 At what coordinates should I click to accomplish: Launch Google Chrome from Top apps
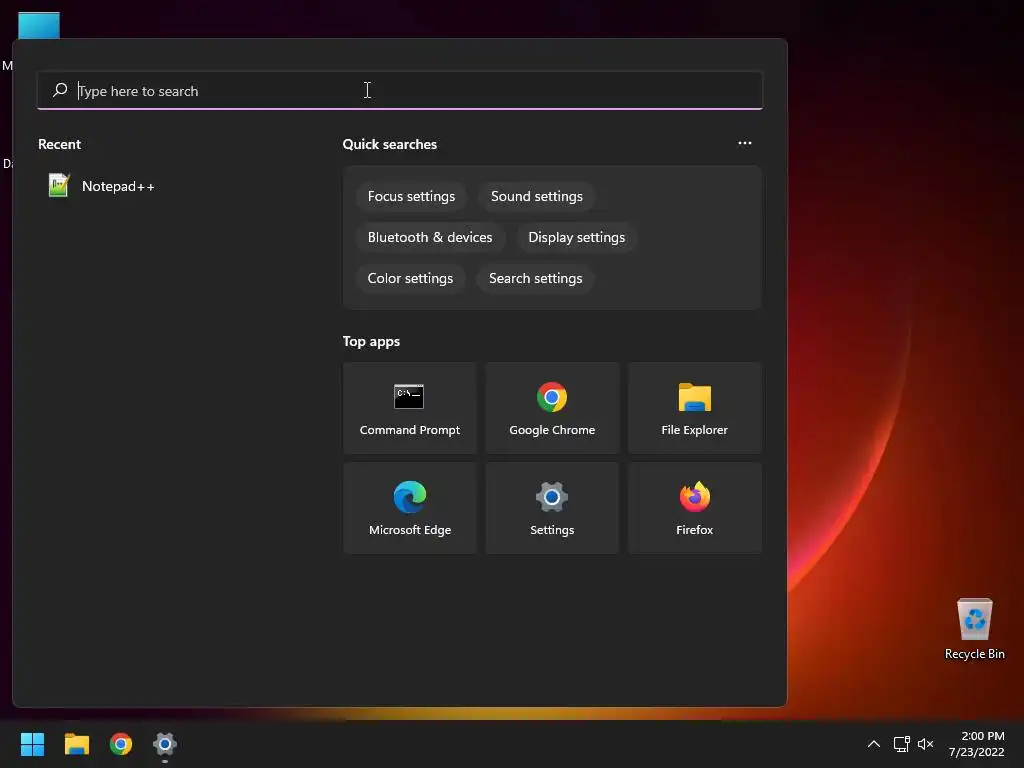552,408
